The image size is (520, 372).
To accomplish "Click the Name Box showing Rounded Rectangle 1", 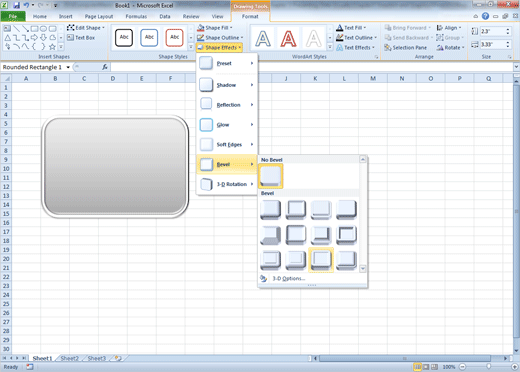I will click(x=36, y=67).
